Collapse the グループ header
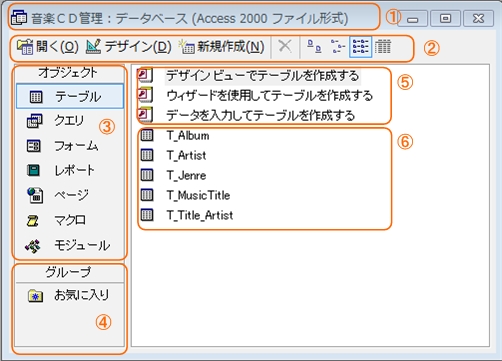The height and width of the screenshot is (361, 502). [x=70, y=273]
